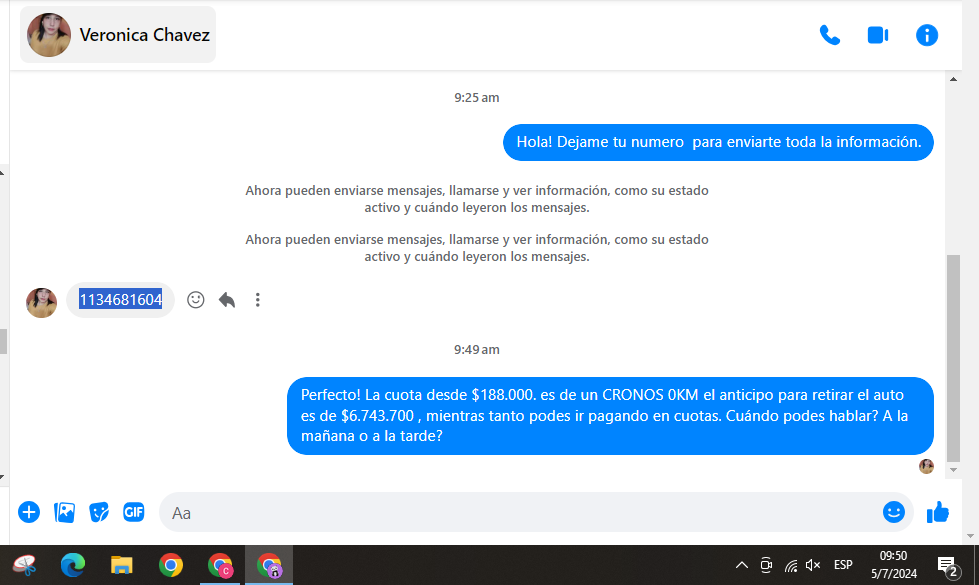Image resolution: width=979 pixels, height=585 pixels.
Task: Click the scrollbar up arrow of the chat
Action: [x=953, y=79]
